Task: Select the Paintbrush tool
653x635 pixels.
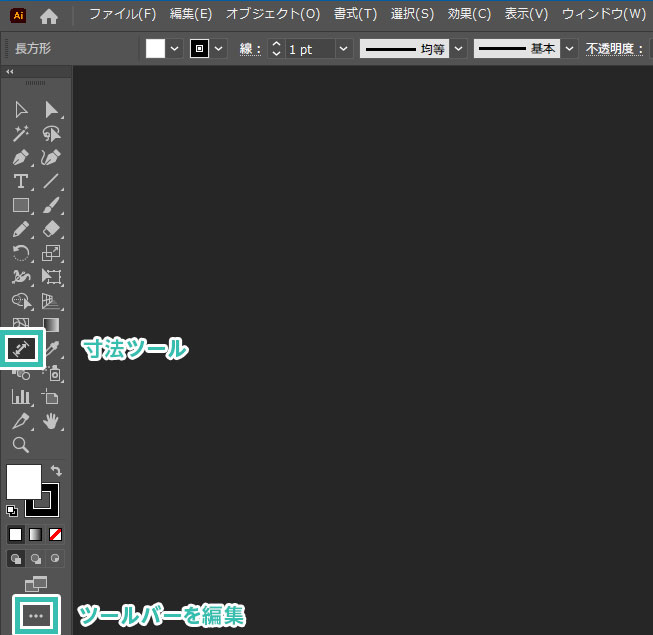Action: point(51,205)
